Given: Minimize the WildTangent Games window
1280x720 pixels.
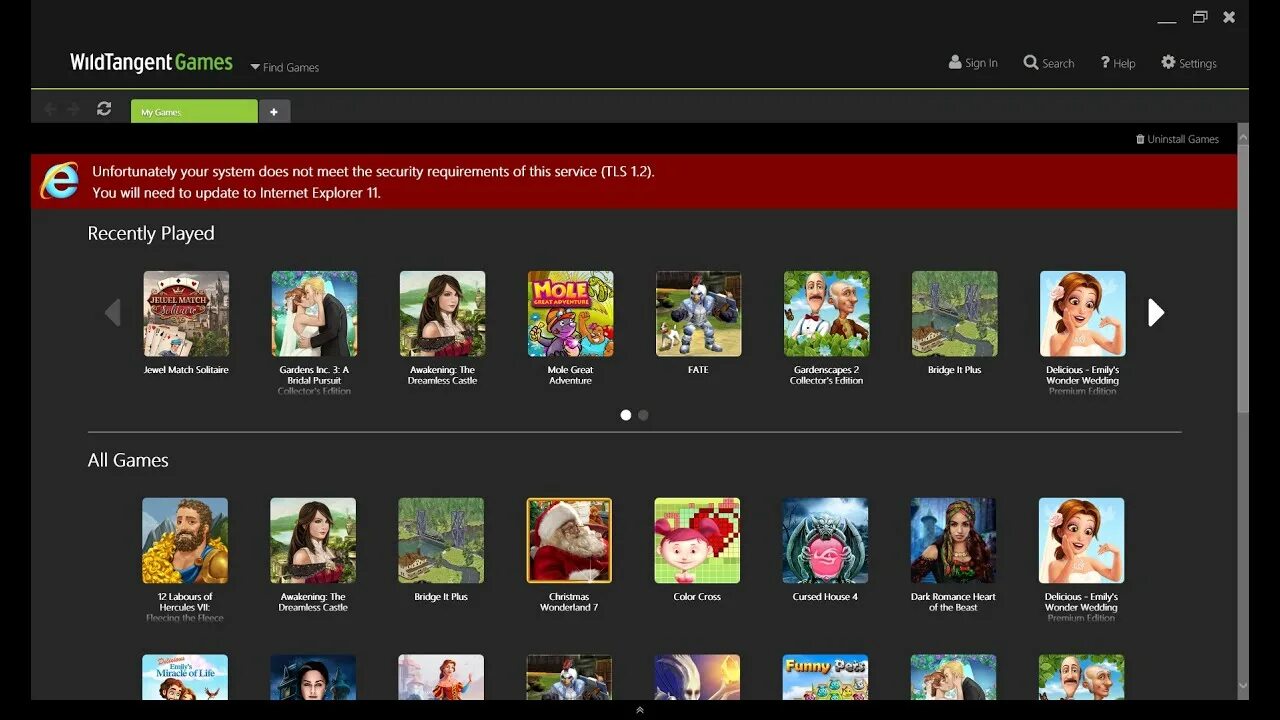Looking at the screenshot, I should pos(1166,20).
